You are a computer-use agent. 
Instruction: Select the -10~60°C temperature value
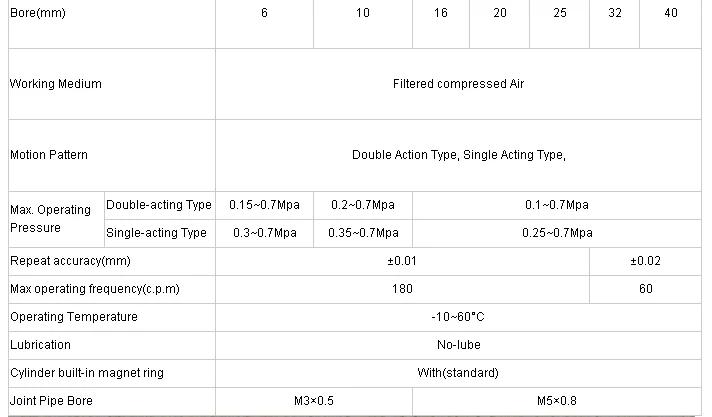(x=458, y=317)
